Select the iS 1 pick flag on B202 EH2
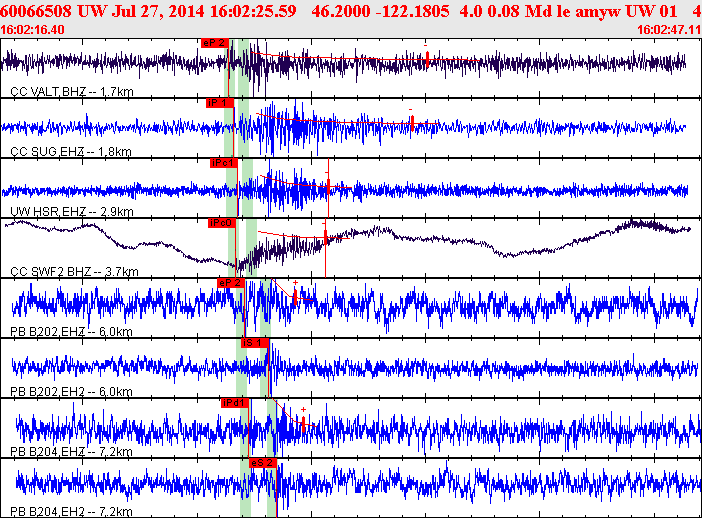 coord(255,343)
